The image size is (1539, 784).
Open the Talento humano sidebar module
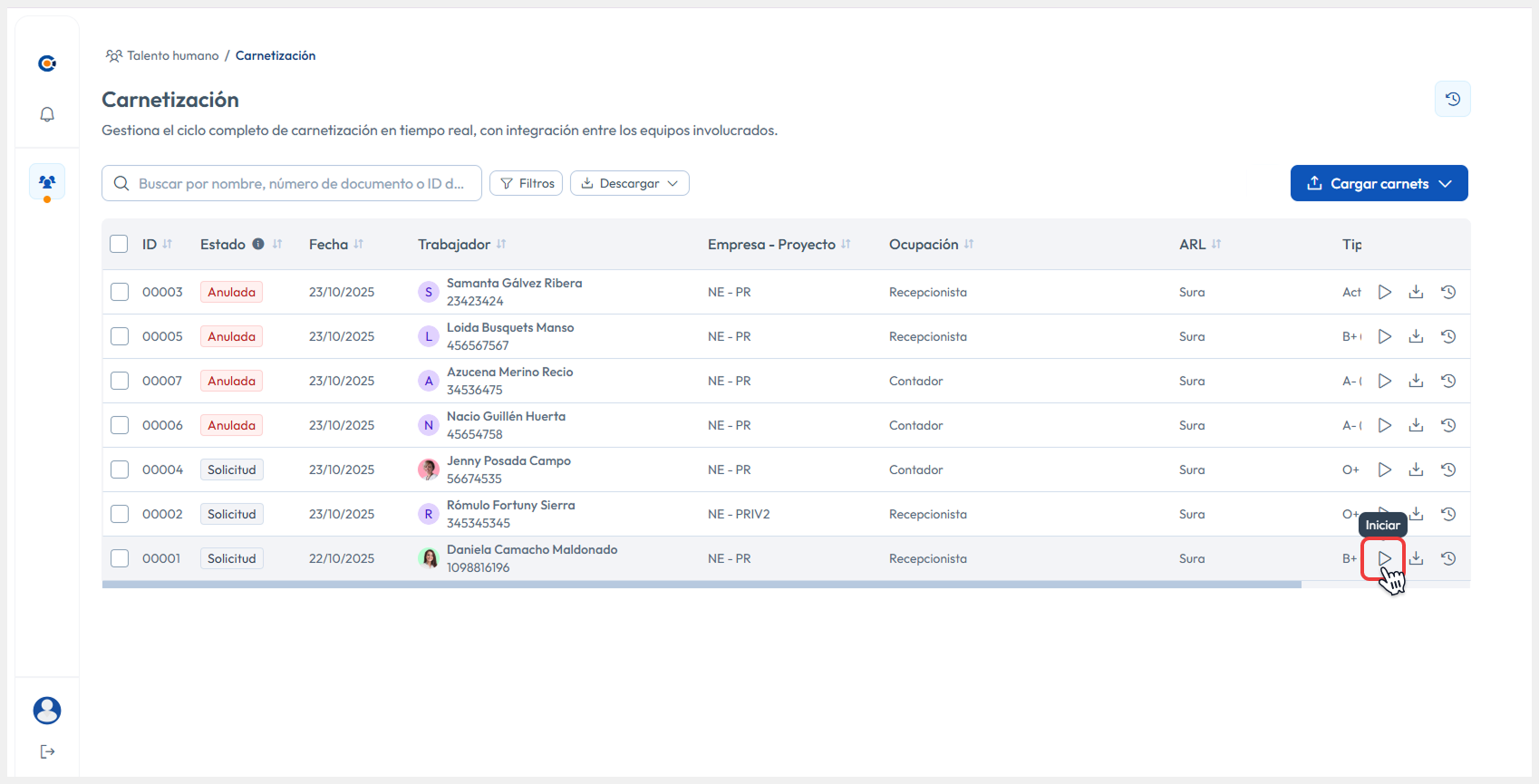47,182
